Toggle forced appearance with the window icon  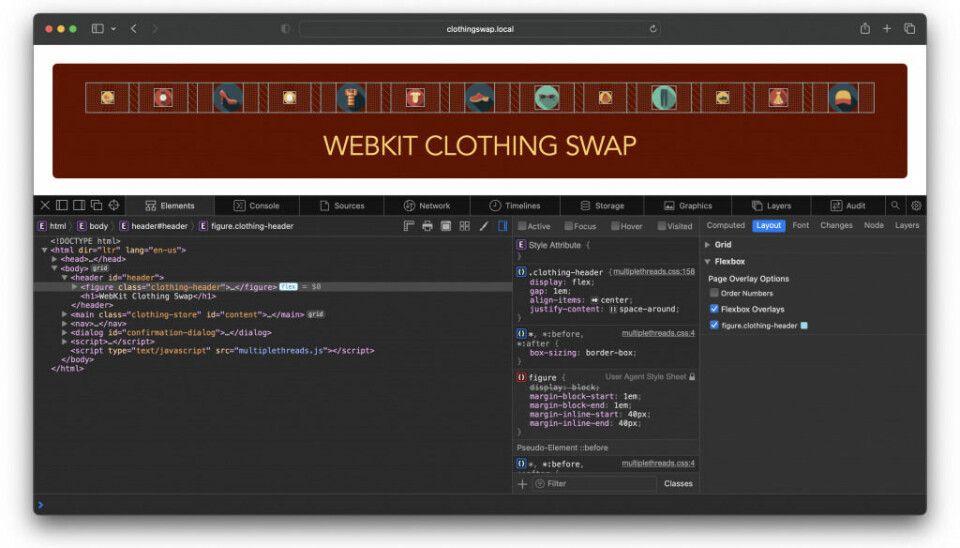[x=446, y=226]
